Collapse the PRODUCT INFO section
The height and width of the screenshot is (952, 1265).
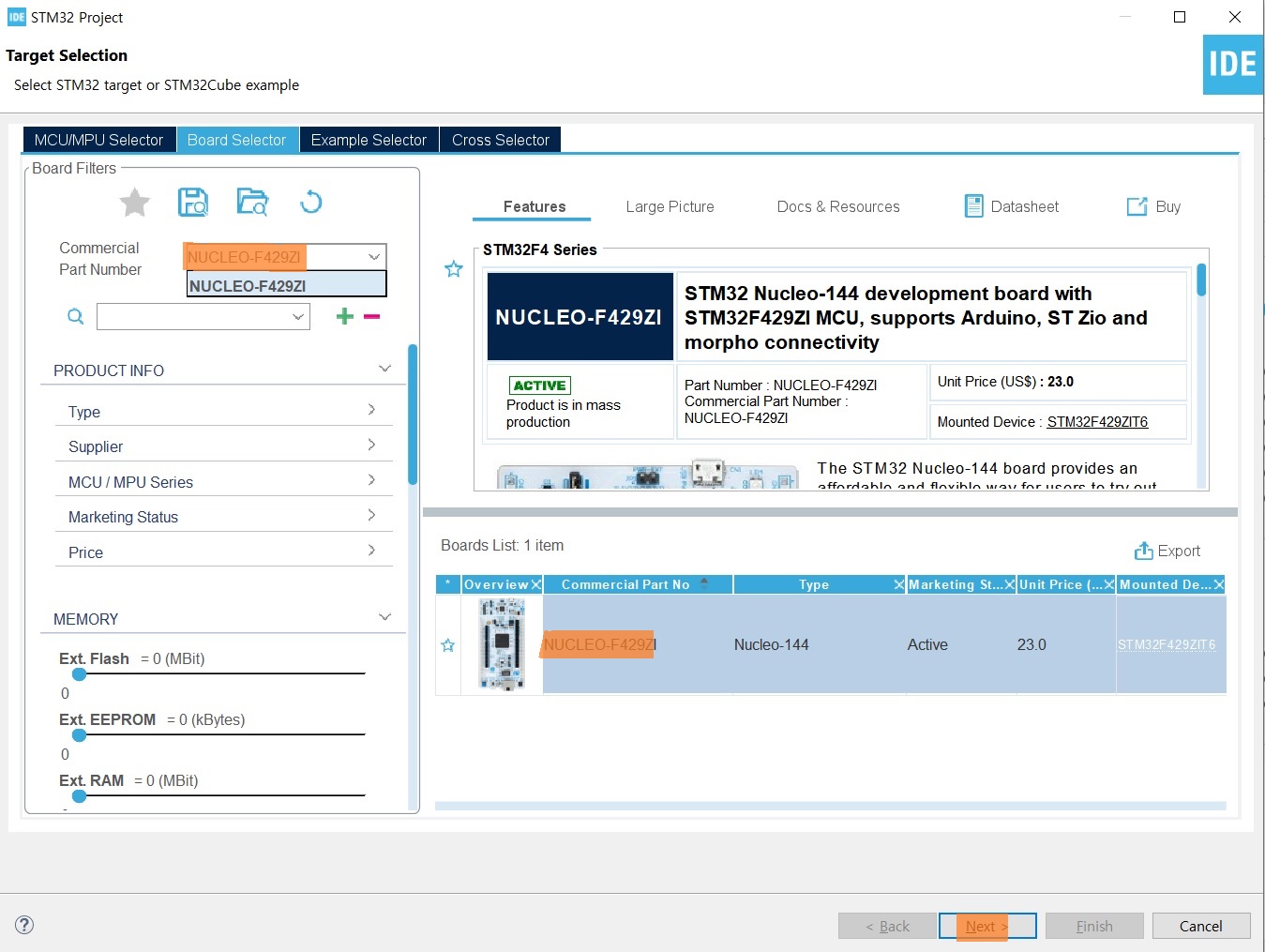coord(384,369)
